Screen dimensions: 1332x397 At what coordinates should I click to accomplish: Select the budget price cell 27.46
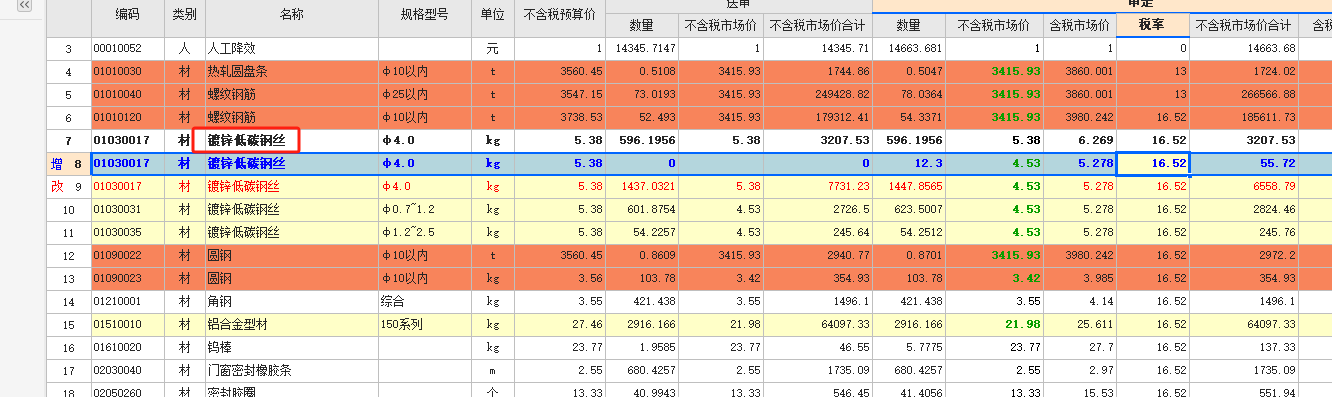coord(559,324)
